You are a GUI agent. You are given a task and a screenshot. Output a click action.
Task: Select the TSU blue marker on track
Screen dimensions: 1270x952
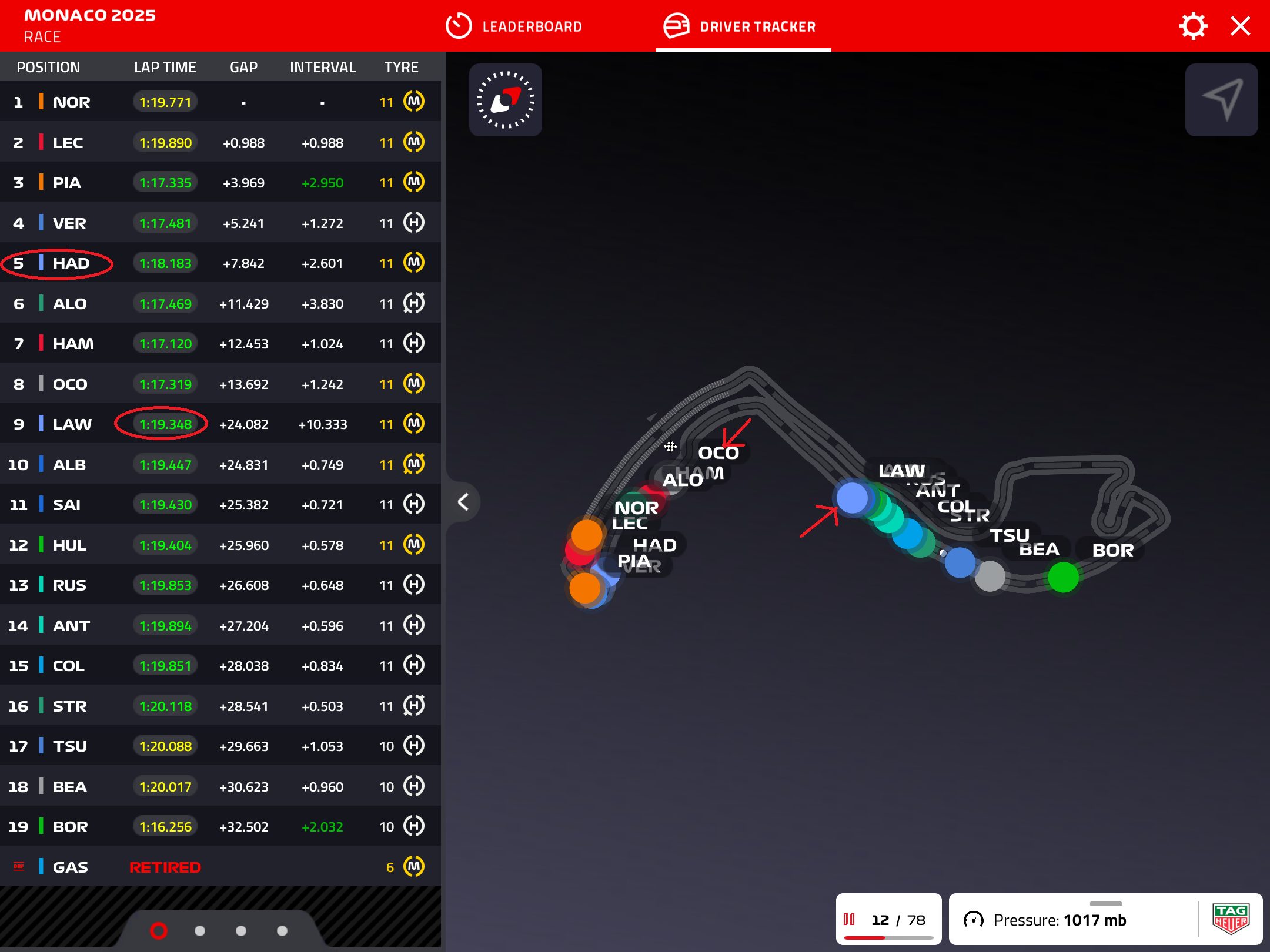[960, 563]
